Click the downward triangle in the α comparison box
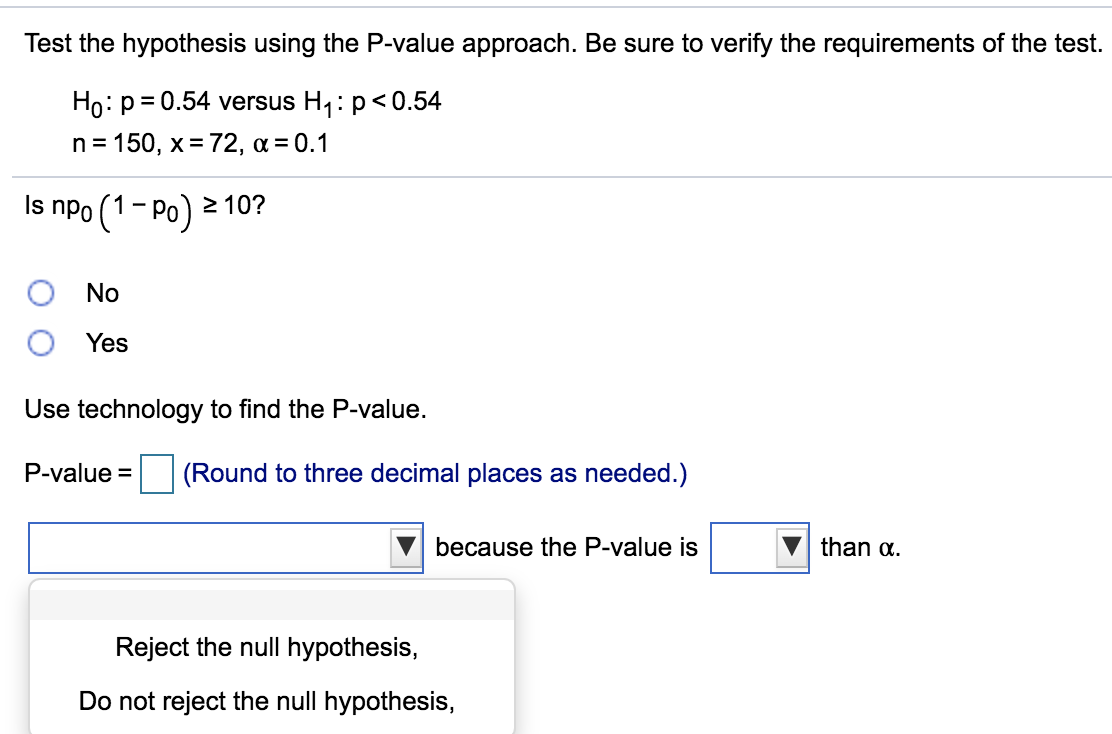The height and width of the screenshot is (734, 1112). pyautogui.click(x=792, y=547)
